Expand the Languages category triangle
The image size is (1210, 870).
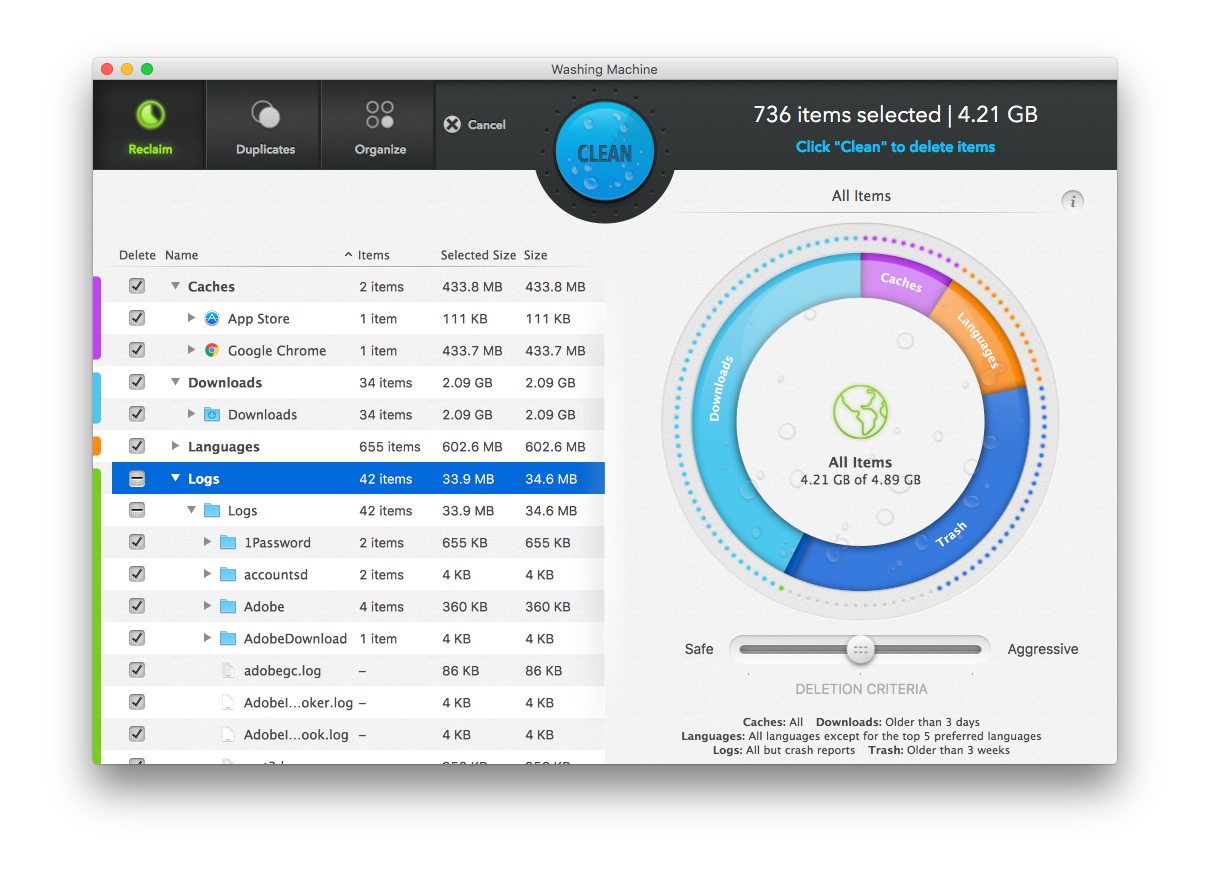(x=176, y=447)
